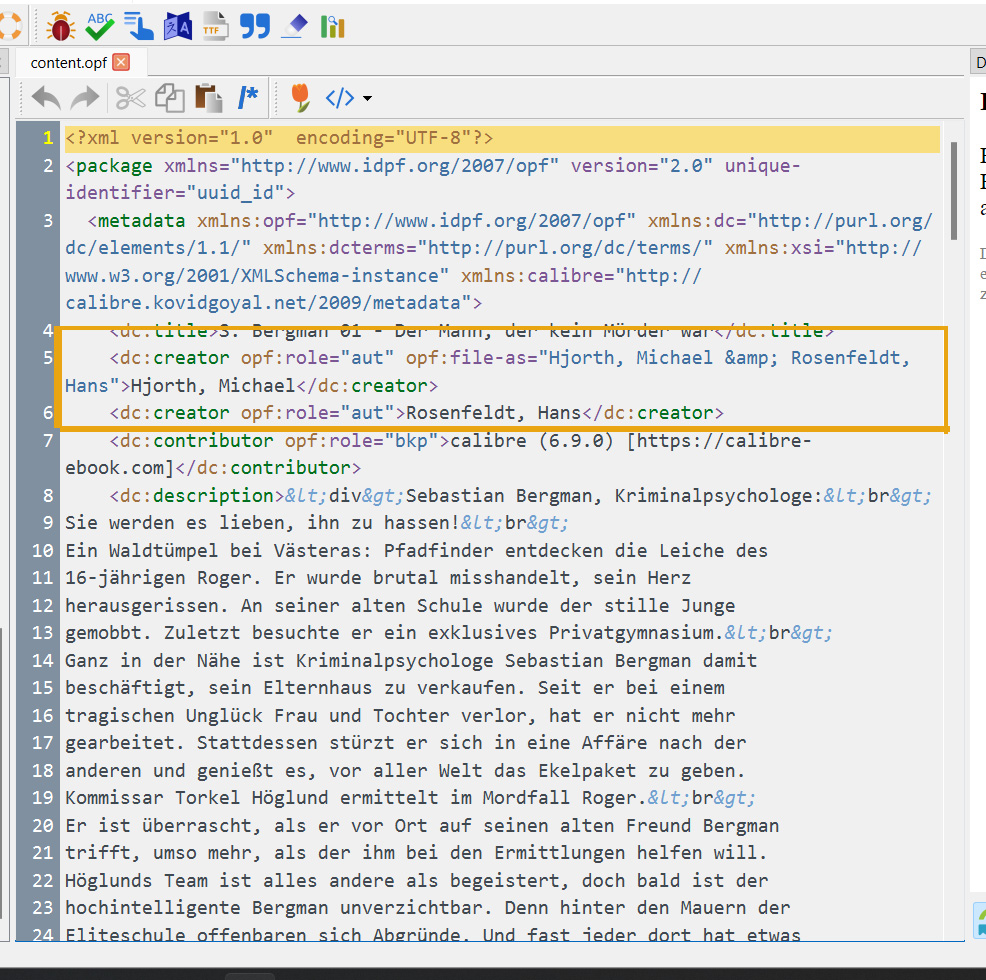
Task: Click the copy icon
Action: coord(170,98)
